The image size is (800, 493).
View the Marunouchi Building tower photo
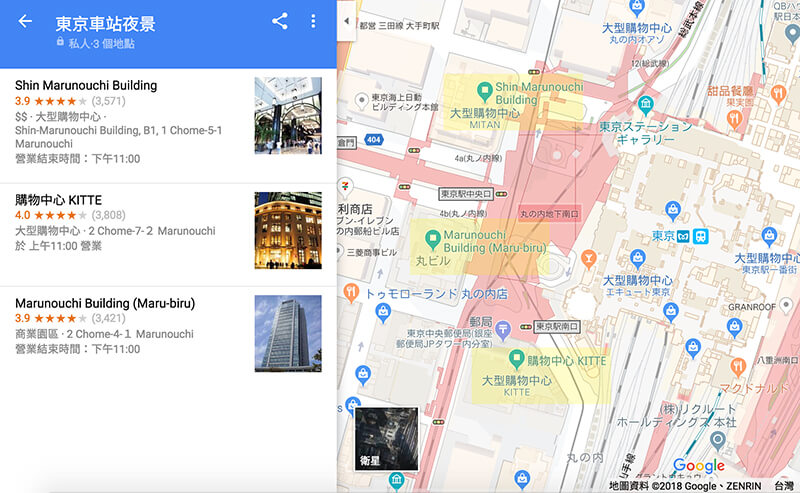288,333
